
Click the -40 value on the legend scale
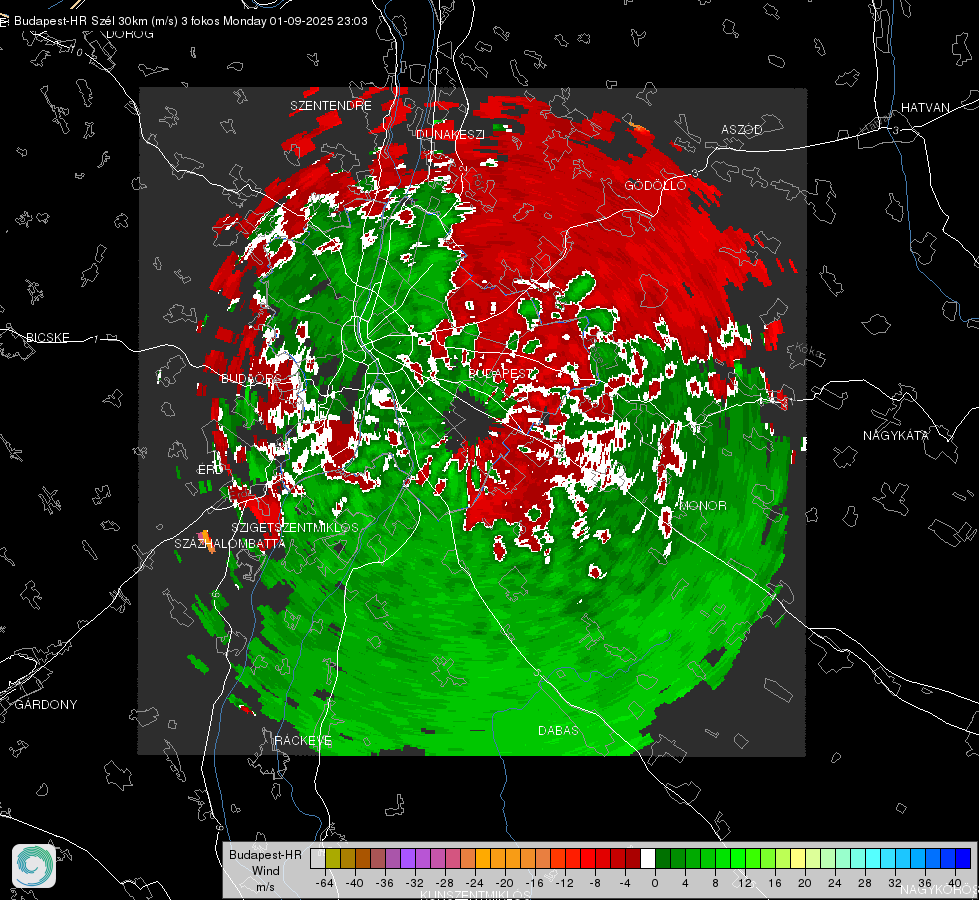coord(355,883)
